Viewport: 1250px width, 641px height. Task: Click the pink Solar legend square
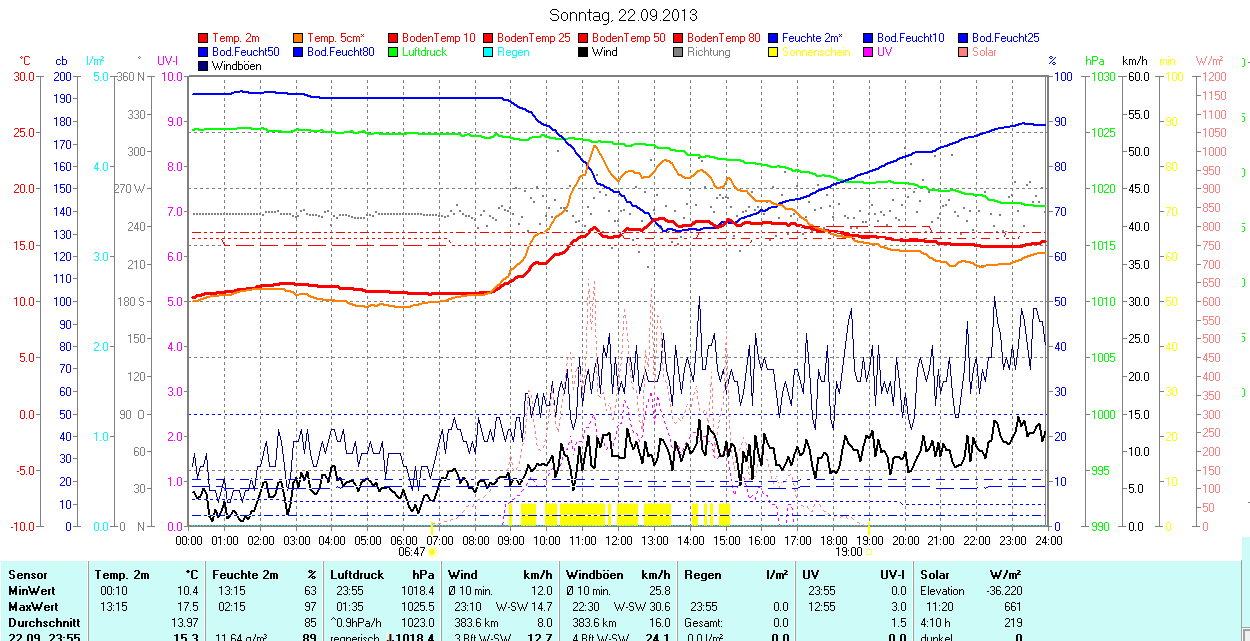point(964,52)
